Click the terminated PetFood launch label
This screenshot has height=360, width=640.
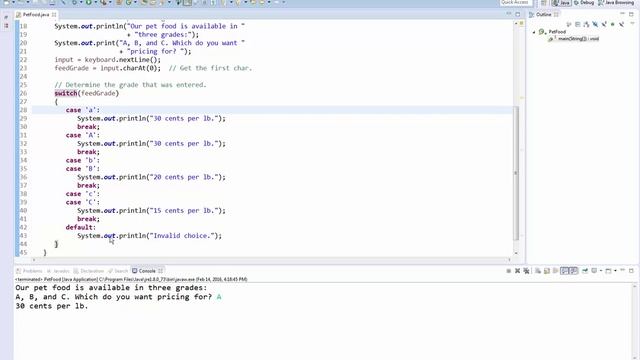pyautogui.click(x=131, y=279)
